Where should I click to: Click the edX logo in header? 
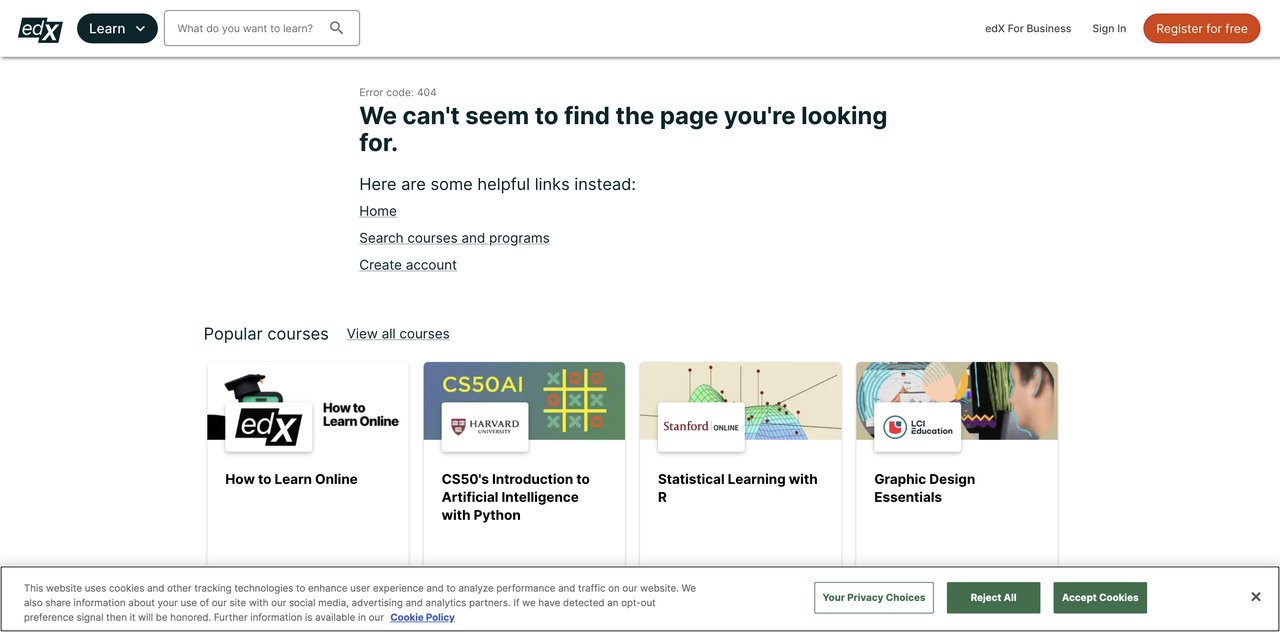coord(41,29)
